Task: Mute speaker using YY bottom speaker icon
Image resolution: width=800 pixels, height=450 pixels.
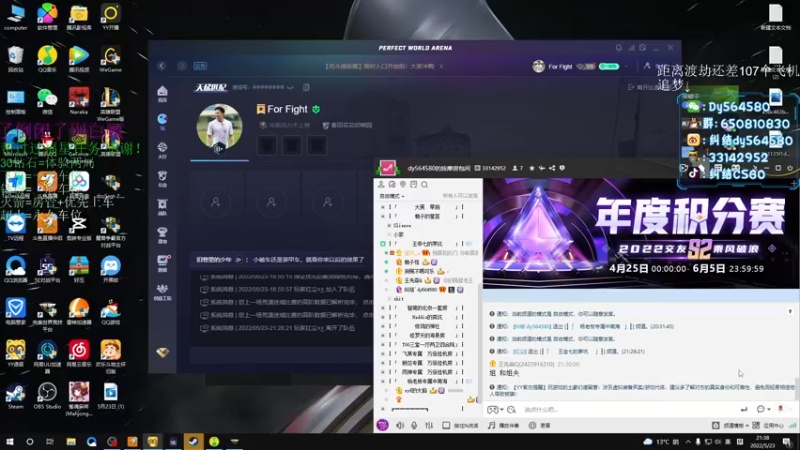Action: tap(400, 425)
